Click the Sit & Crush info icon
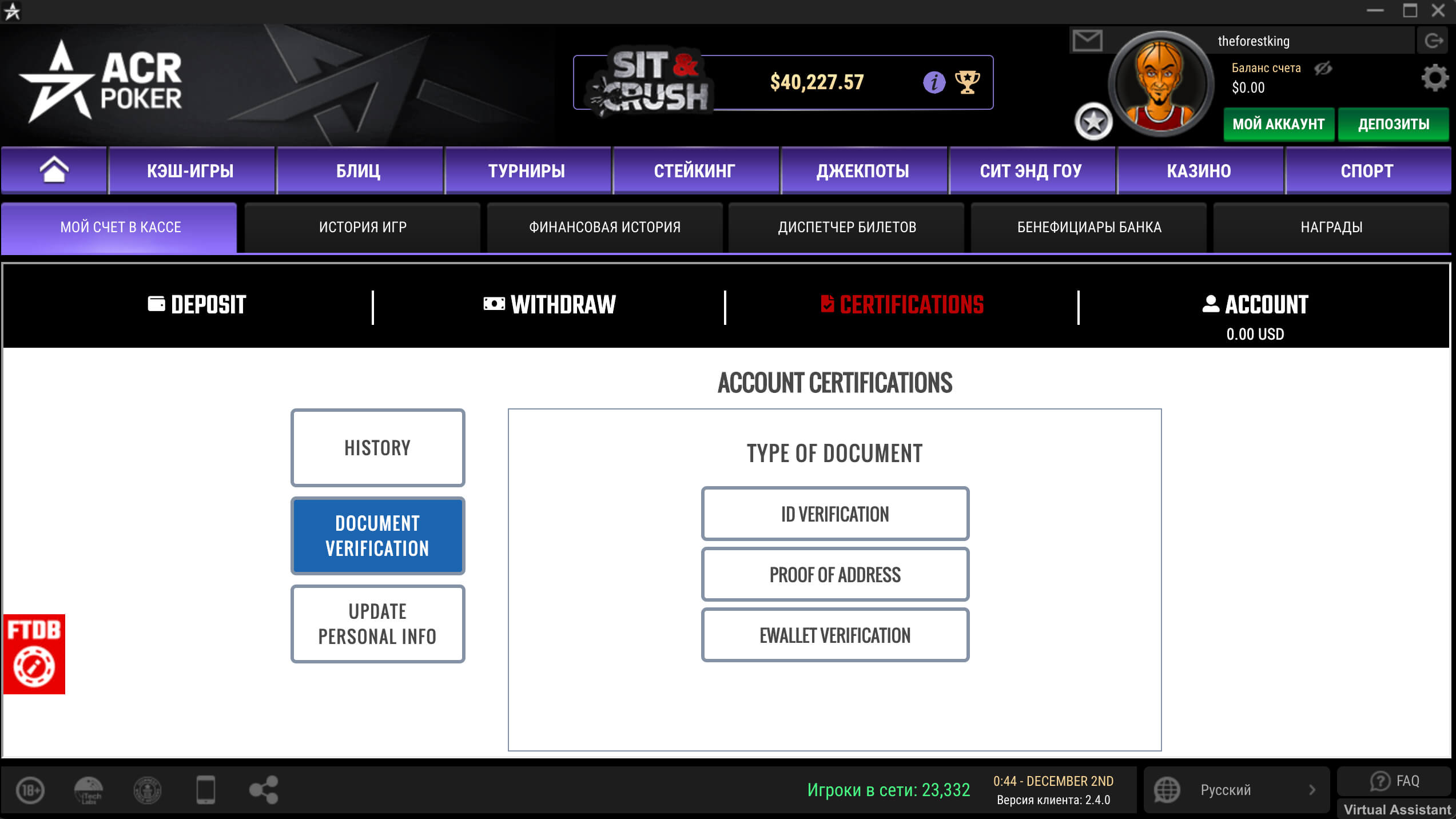The height and width of the screenshot is (819, 1456). (934, 82)
